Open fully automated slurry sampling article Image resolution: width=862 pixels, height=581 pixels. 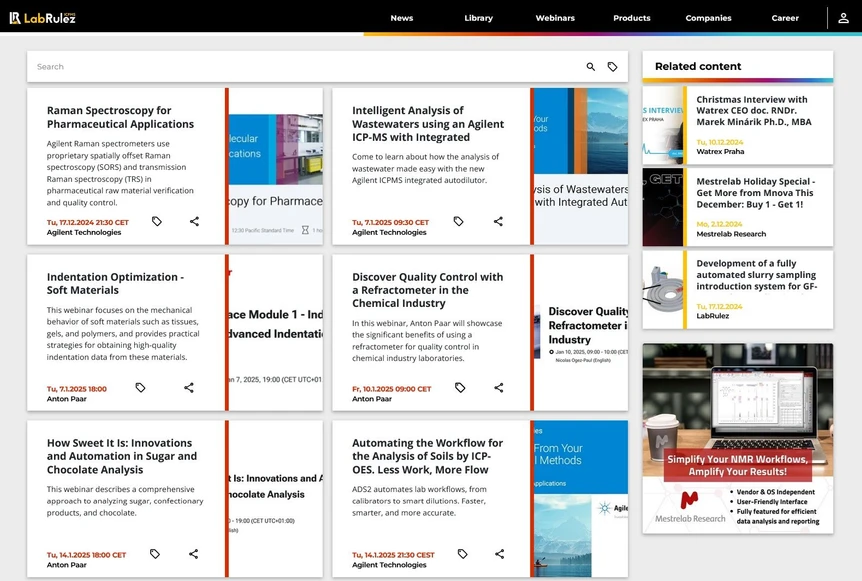[x=756, y=275]
